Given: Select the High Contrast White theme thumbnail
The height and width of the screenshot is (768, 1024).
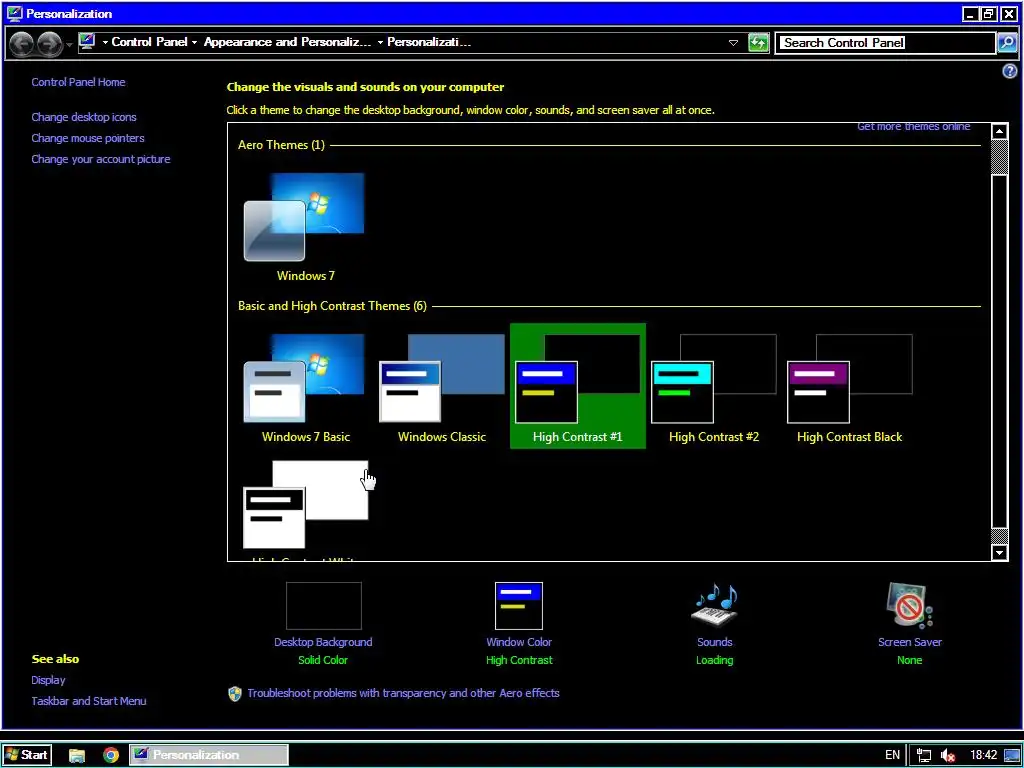Looking at the screenshot, I should pos(306,504).
